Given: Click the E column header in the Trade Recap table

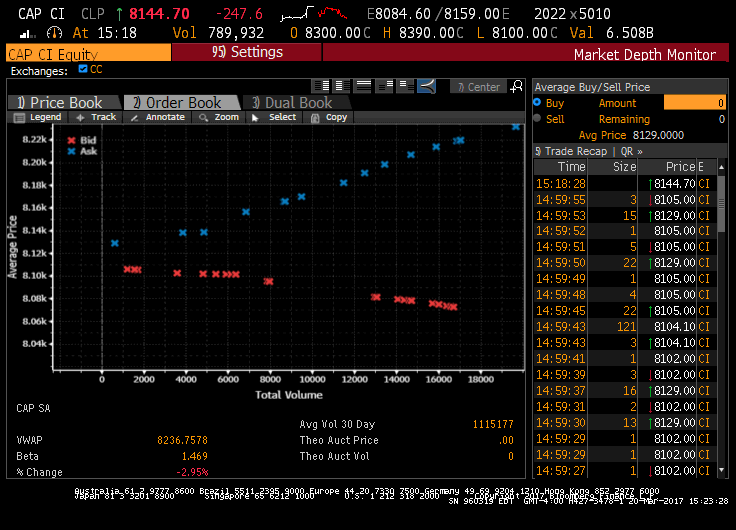Looking at the screenshot, I should pyautogui.click(x=701, y=167).
